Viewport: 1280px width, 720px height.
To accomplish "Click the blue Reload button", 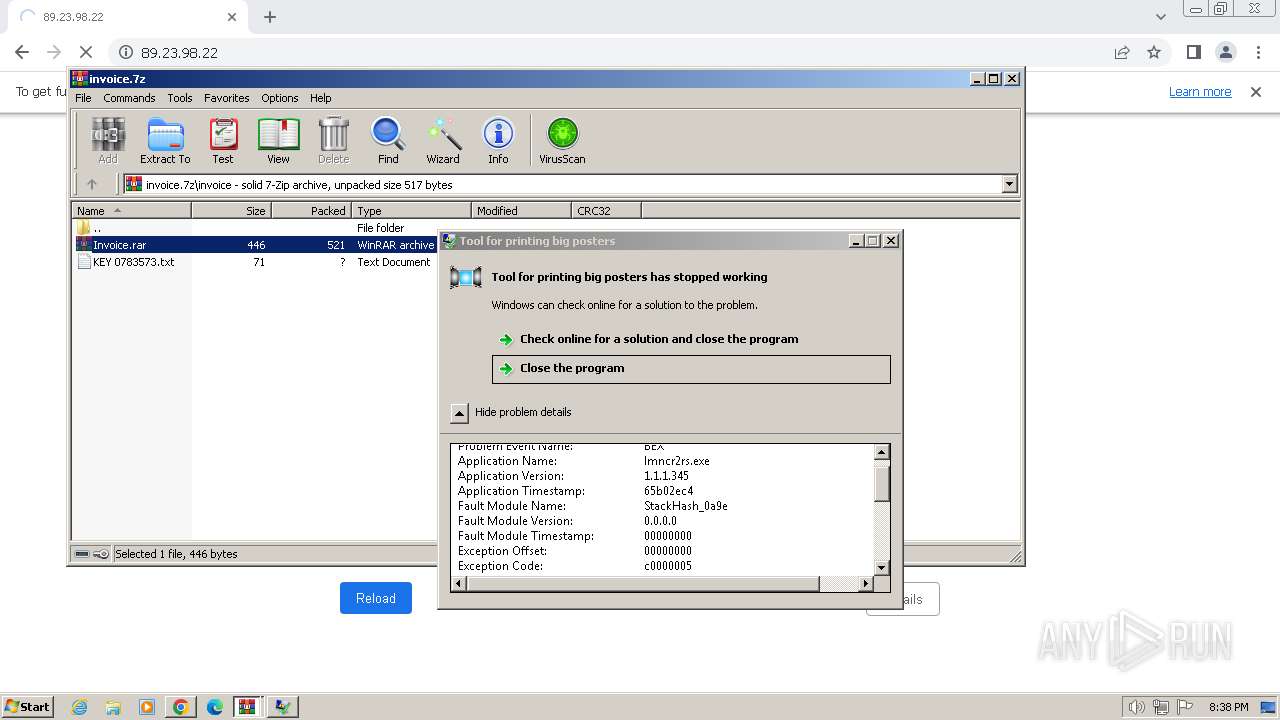I will coord(376,598).
